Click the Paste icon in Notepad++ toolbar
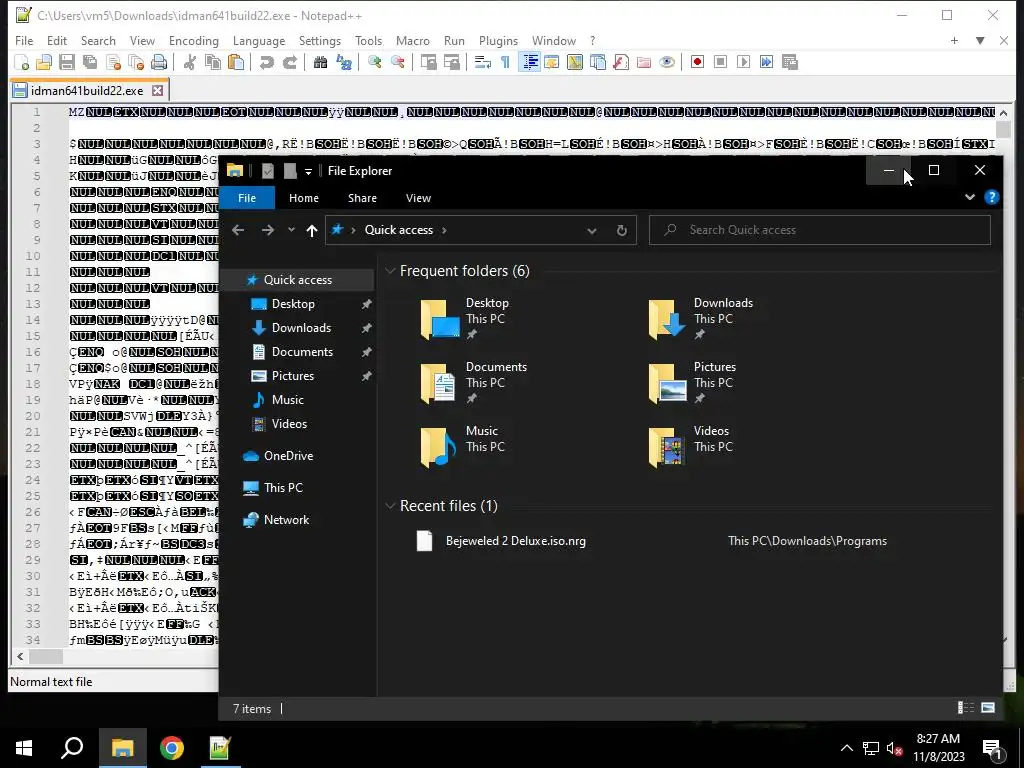The height and width of the screenshot is (768, 1024). (236, 62)
